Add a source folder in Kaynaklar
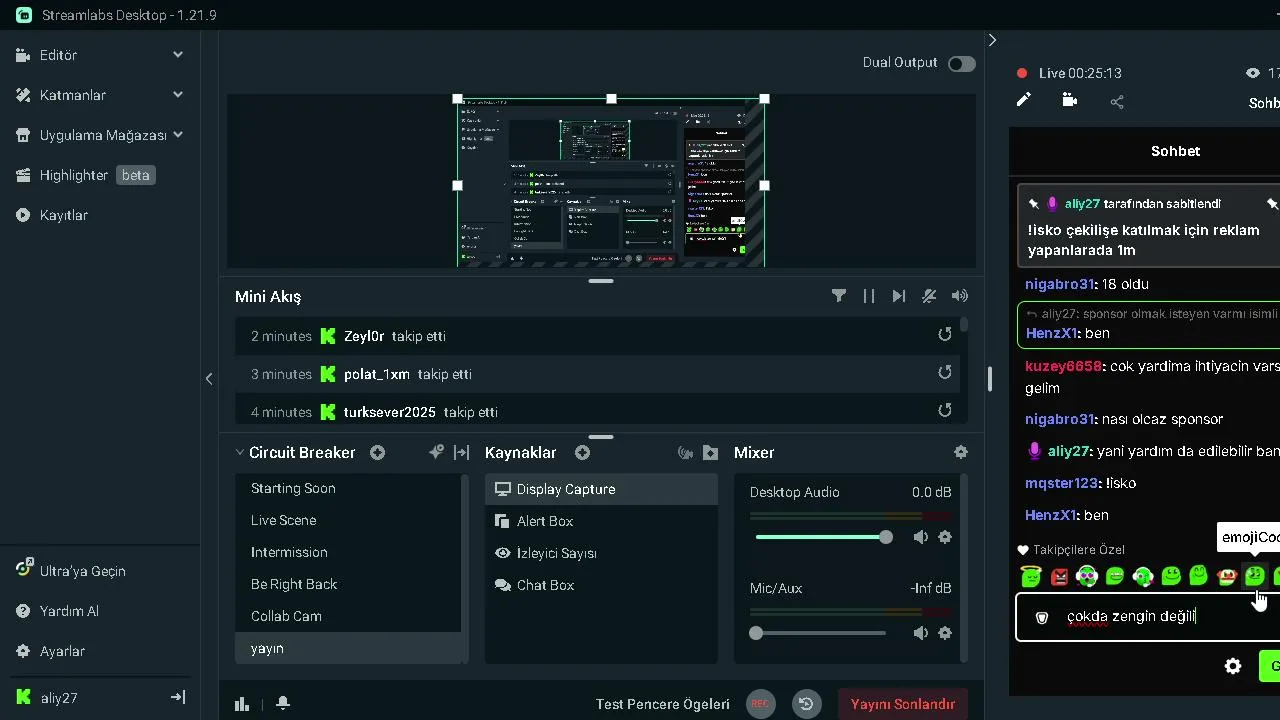Viewport: 1280px width, 720px height. (710, 453)
